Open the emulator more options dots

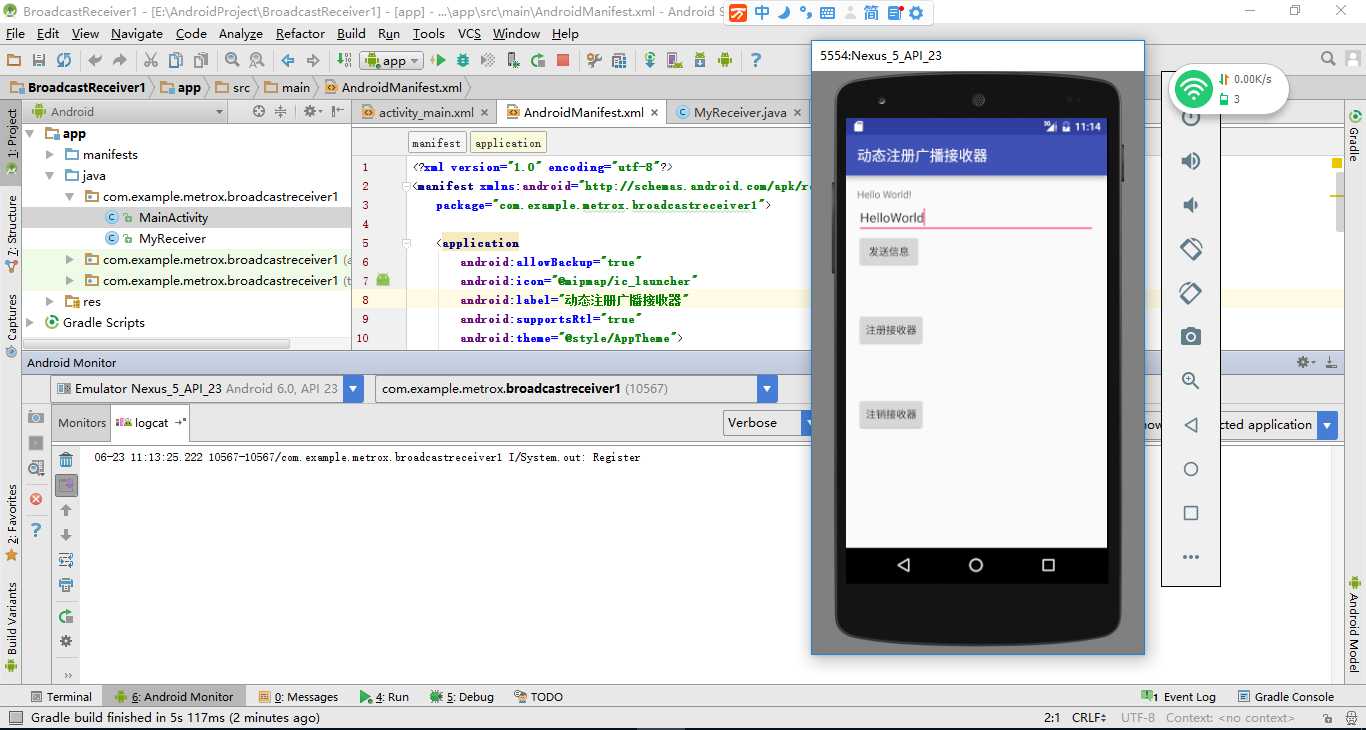pyautogui.click(x=1190, y=557)
